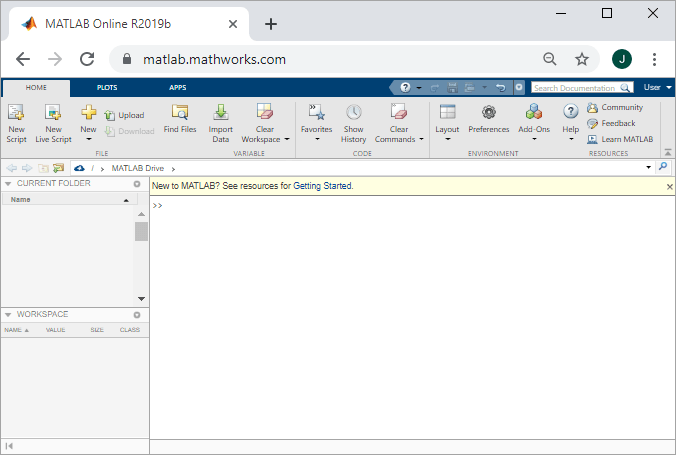Collapse the WORKSPACE panel
Viewport: 676px width, 455px height.
(x=8, y=315)
